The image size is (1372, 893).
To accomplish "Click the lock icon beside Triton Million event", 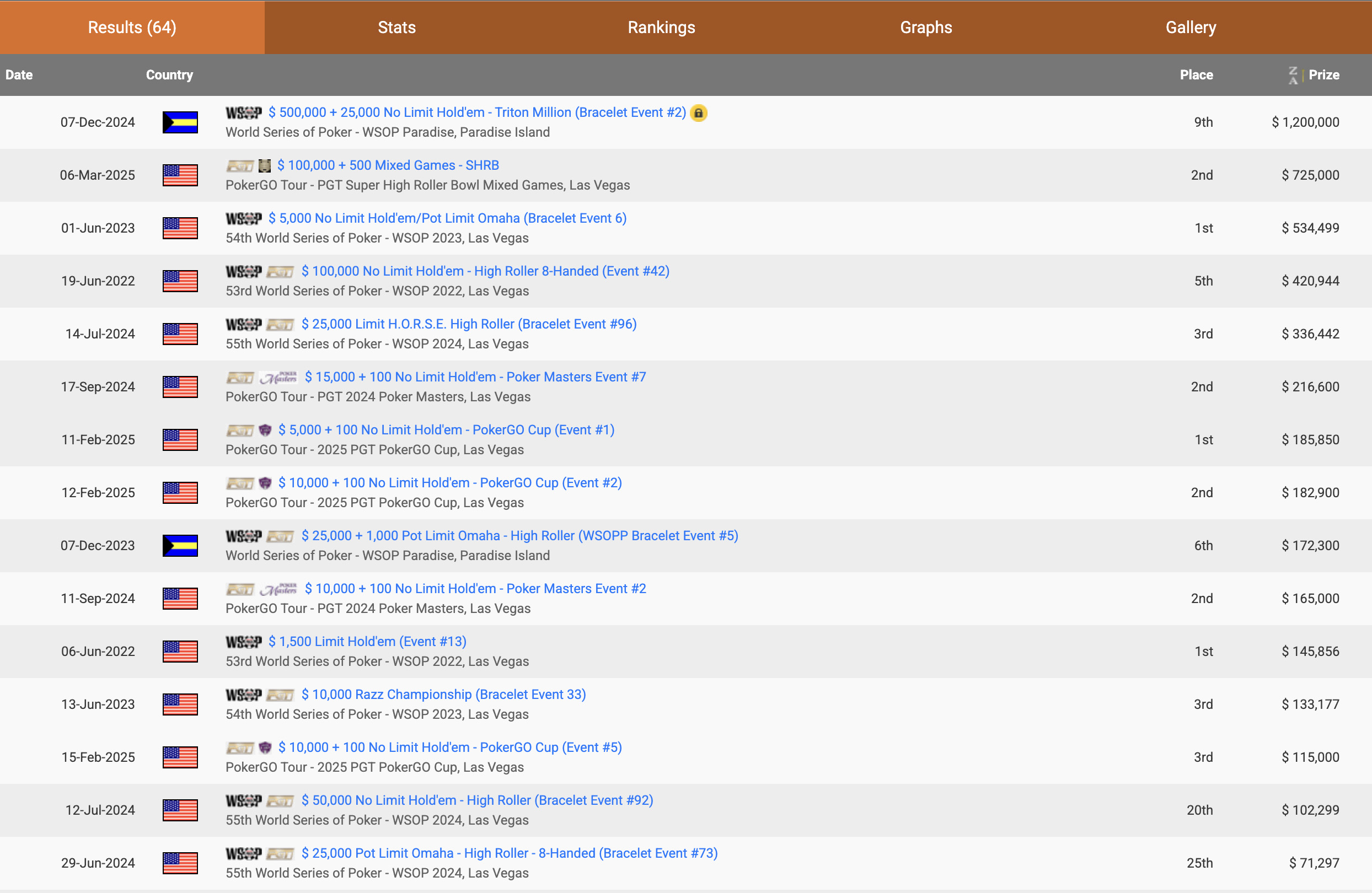I will point(698,113).
